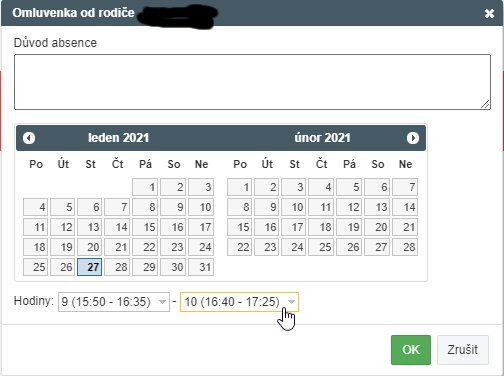The image size is (504, 376).
Task: Select 22 in the únor 2021 calendar
Action: point(239,247)
